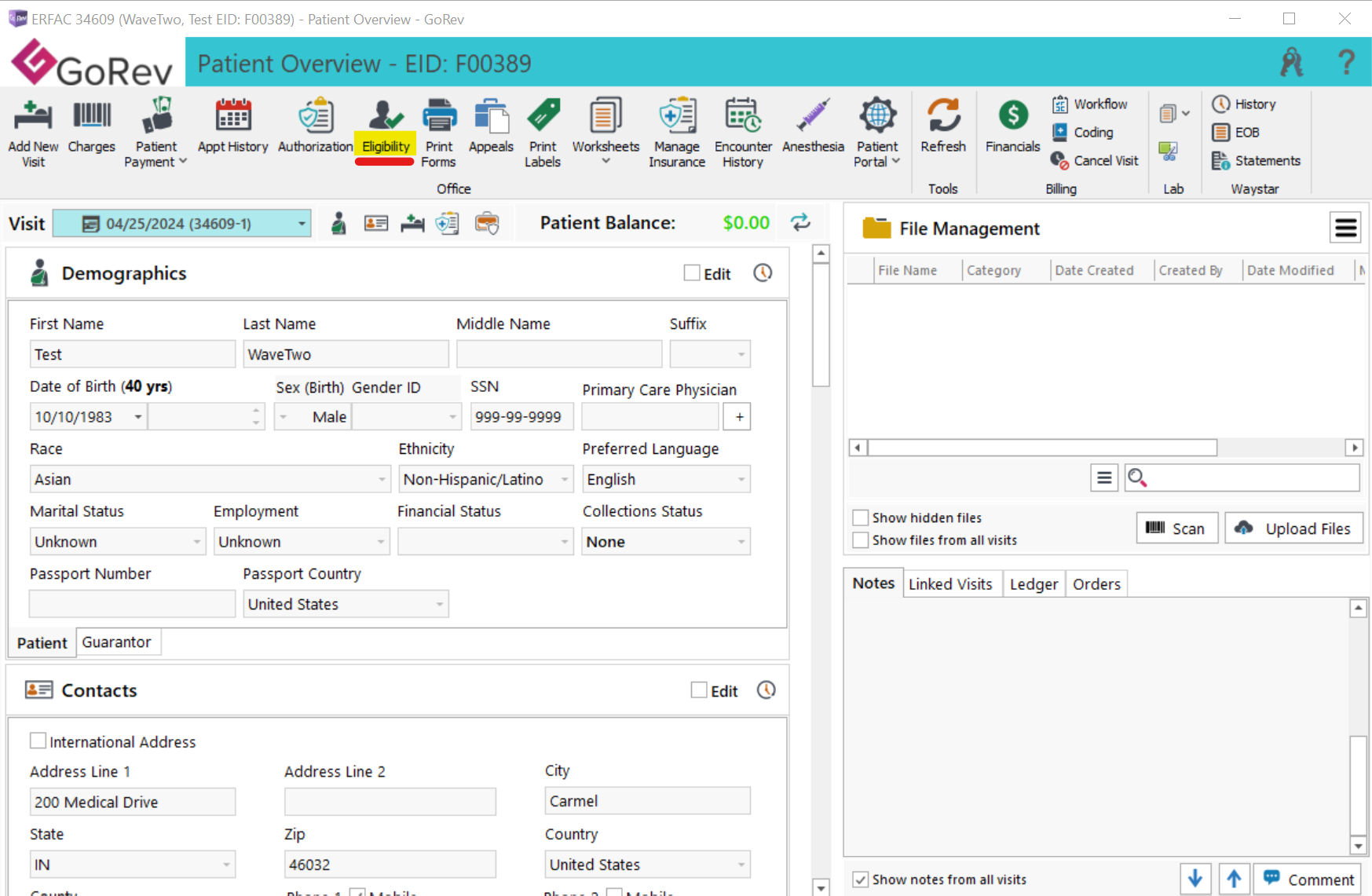Viewport: 1372px width, 896px height.
Task: Open the Worksheets menu
Action: click(606, 132)
